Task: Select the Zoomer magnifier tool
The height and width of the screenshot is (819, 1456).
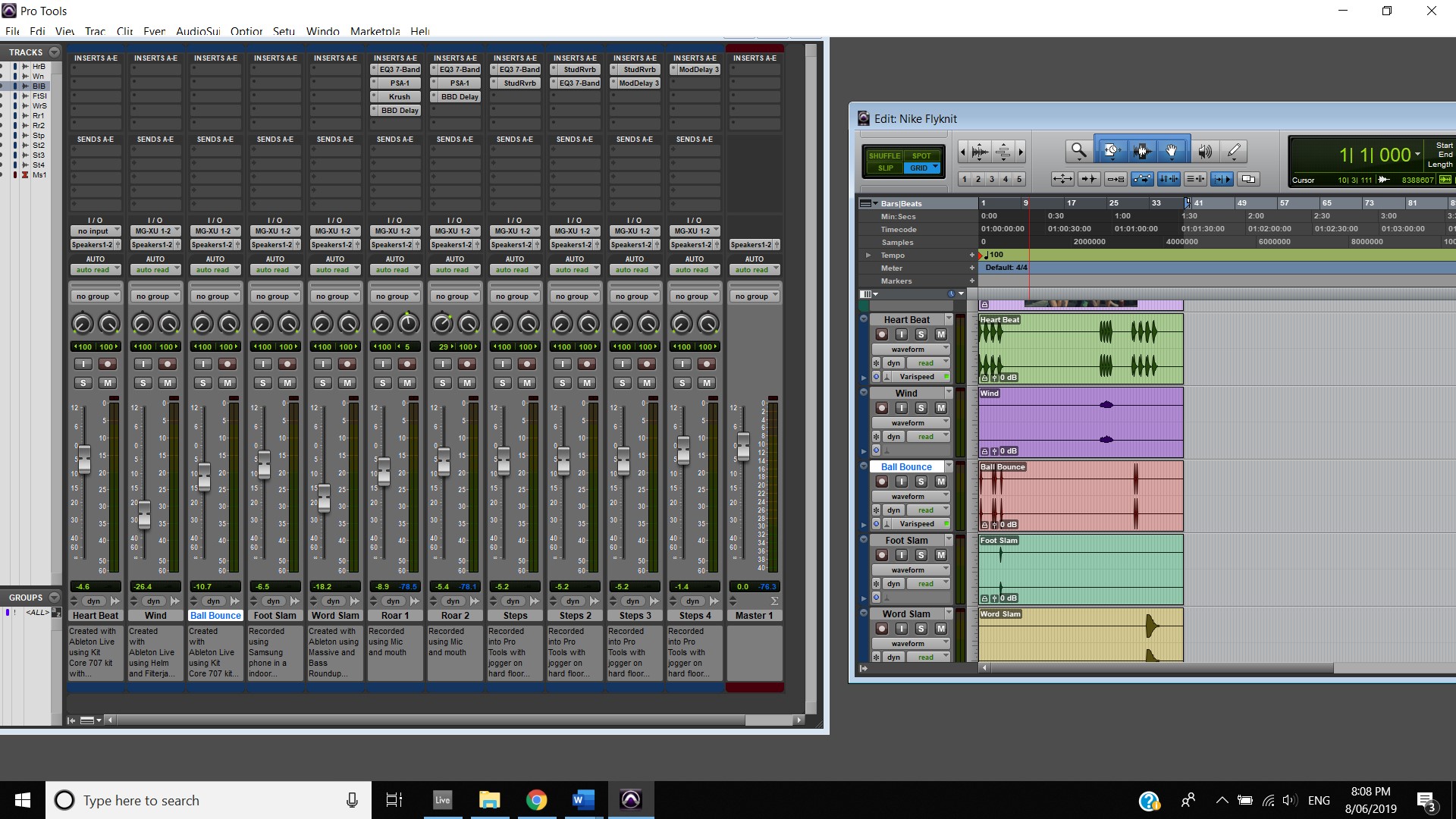Action: 1078,151
